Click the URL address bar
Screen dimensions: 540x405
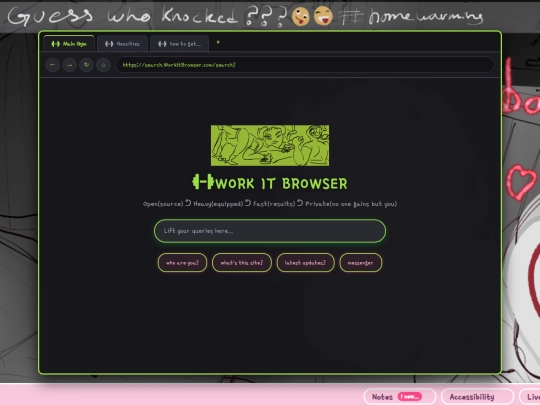tap(305, 65)
